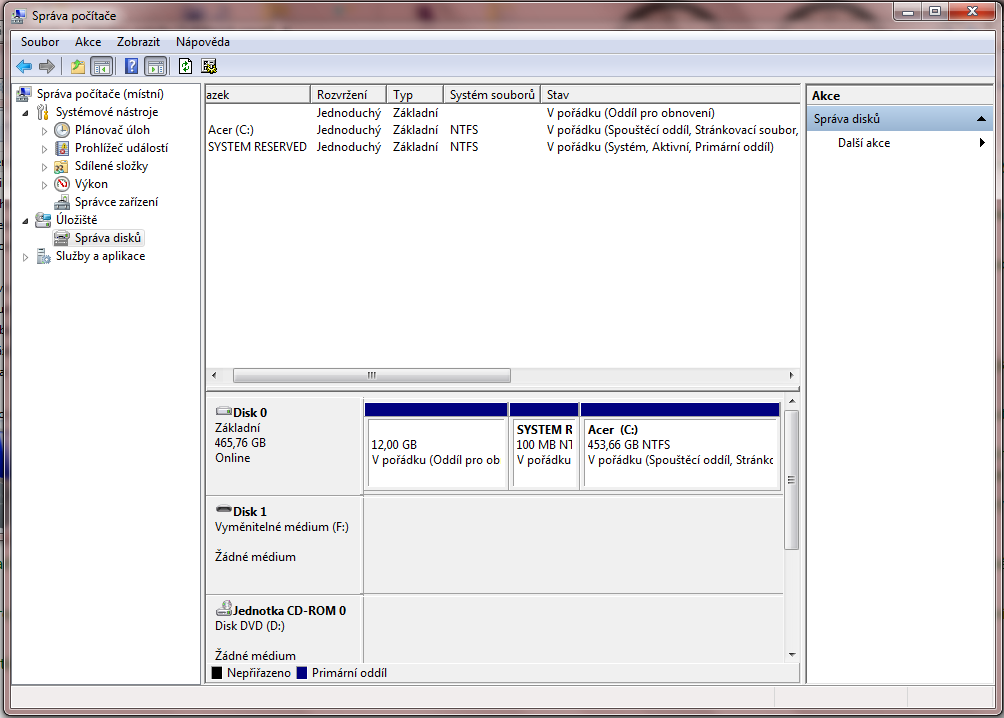This screenshot has width=1004, height=718.
Task: Open the Zobrazit menu
Action: coord(138,42)
